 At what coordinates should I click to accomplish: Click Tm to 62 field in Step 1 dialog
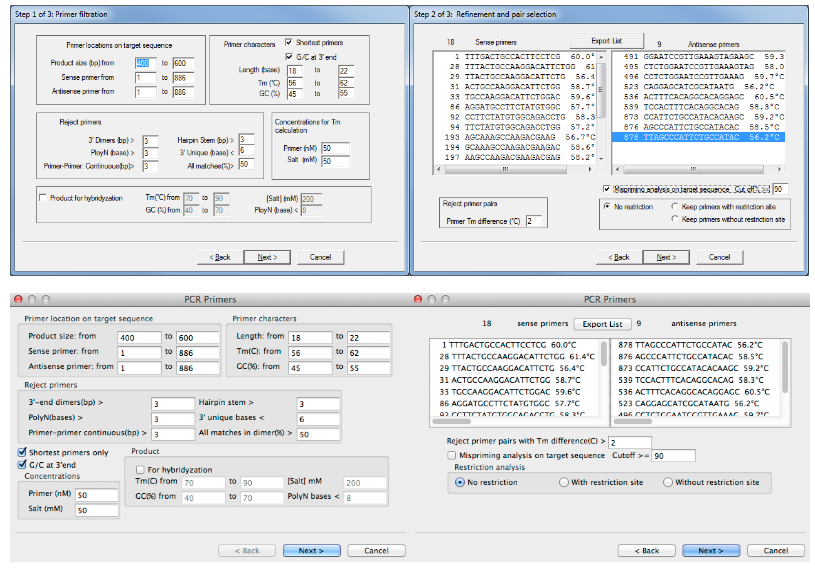click(x=346, y=83)
